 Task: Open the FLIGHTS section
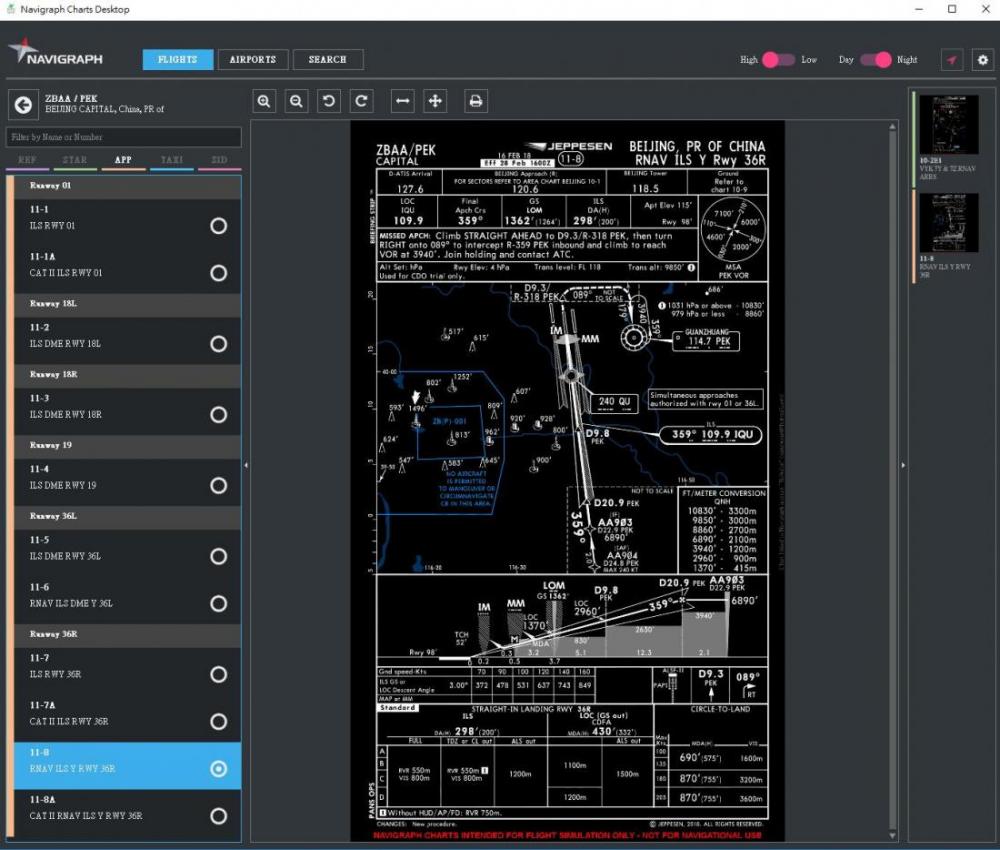(x=178, y=59)
